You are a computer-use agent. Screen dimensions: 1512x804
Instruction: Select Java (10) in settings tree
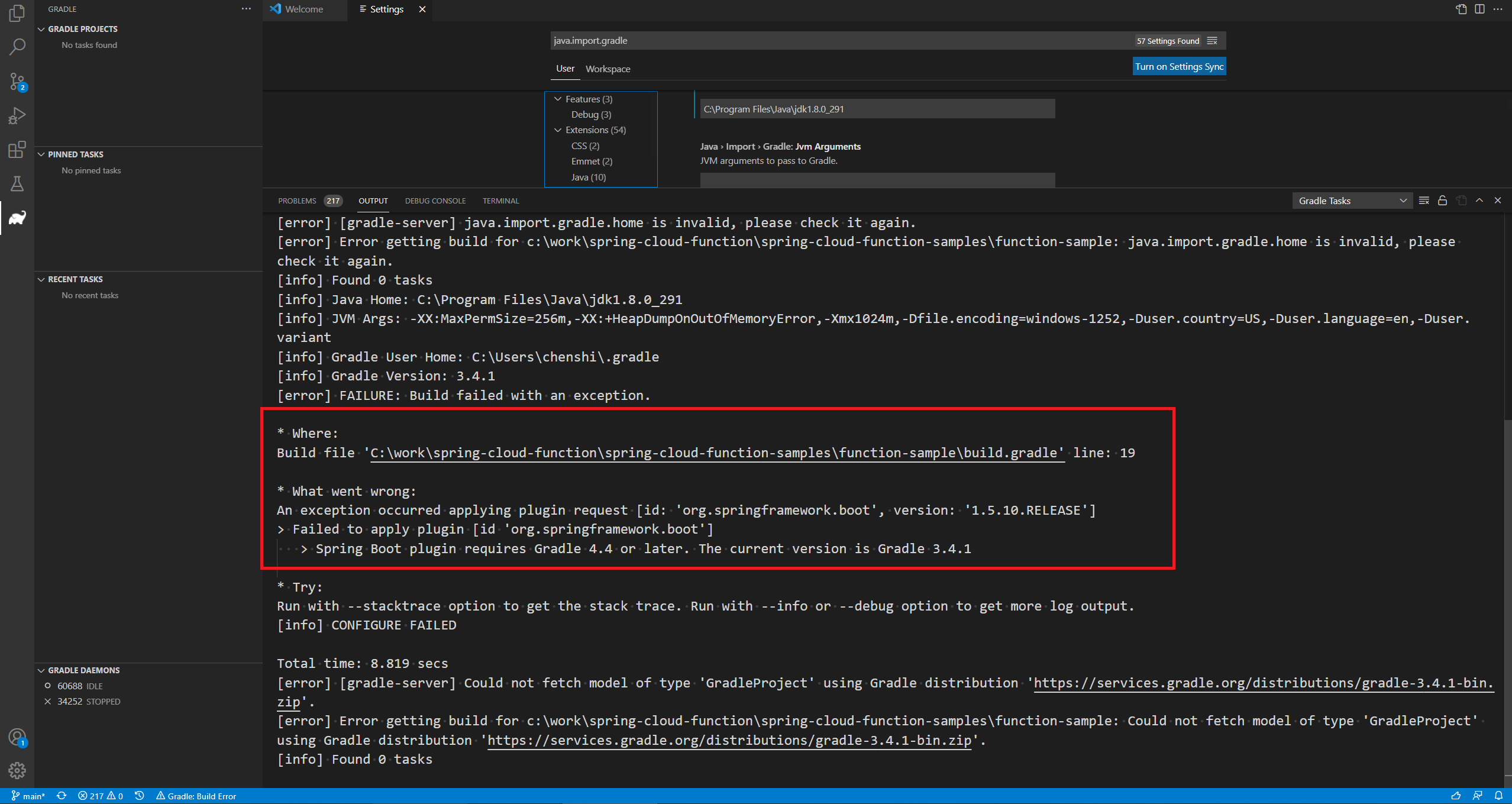point(588,177)
